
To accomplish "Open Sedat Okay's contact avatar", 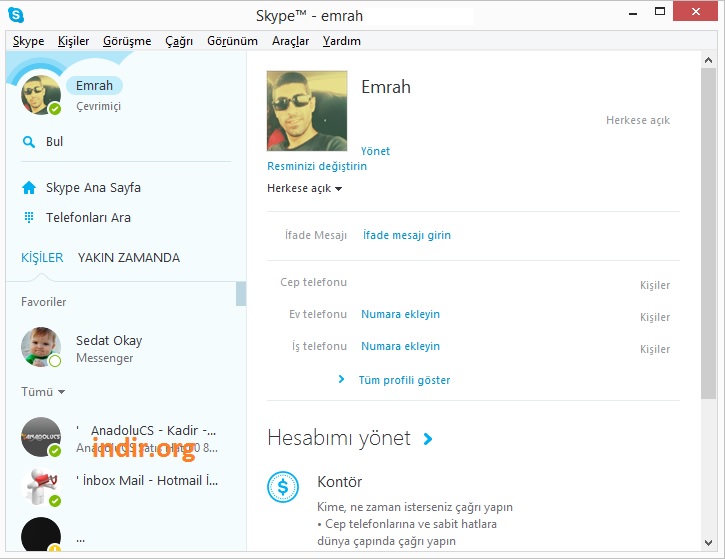I will 41,347.
